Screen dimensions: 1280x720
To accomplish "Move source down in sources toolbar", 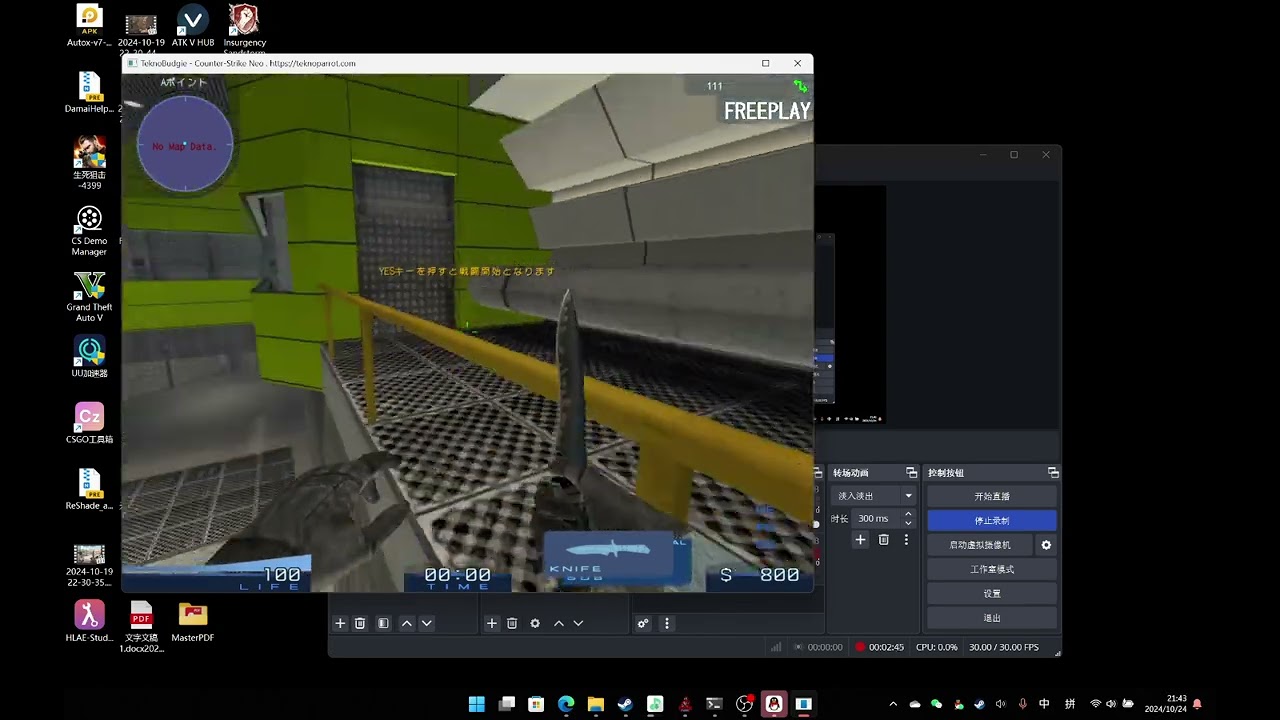I will [578, 623].
